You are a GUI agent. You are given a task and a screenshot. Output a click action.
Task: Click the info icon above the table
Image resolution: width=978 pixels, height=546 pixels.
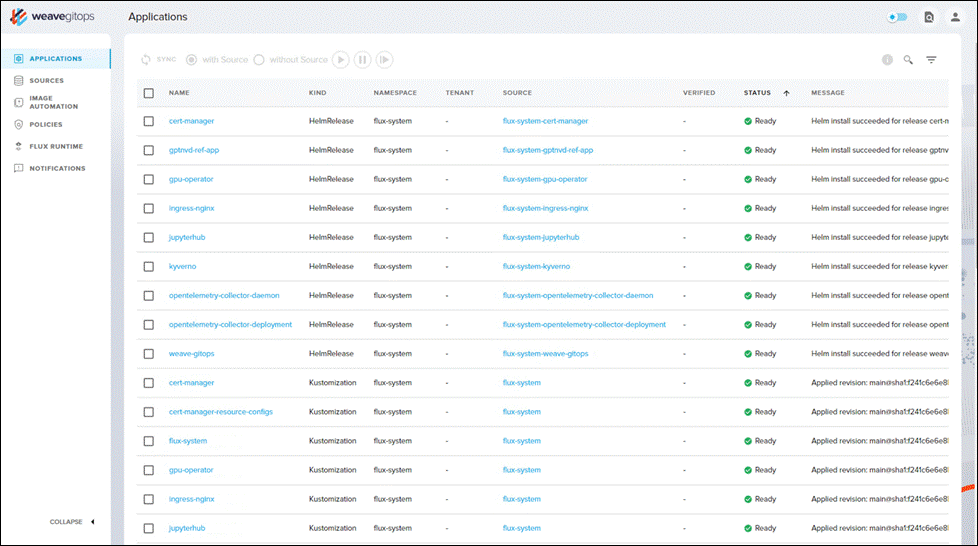coord(887,60)
